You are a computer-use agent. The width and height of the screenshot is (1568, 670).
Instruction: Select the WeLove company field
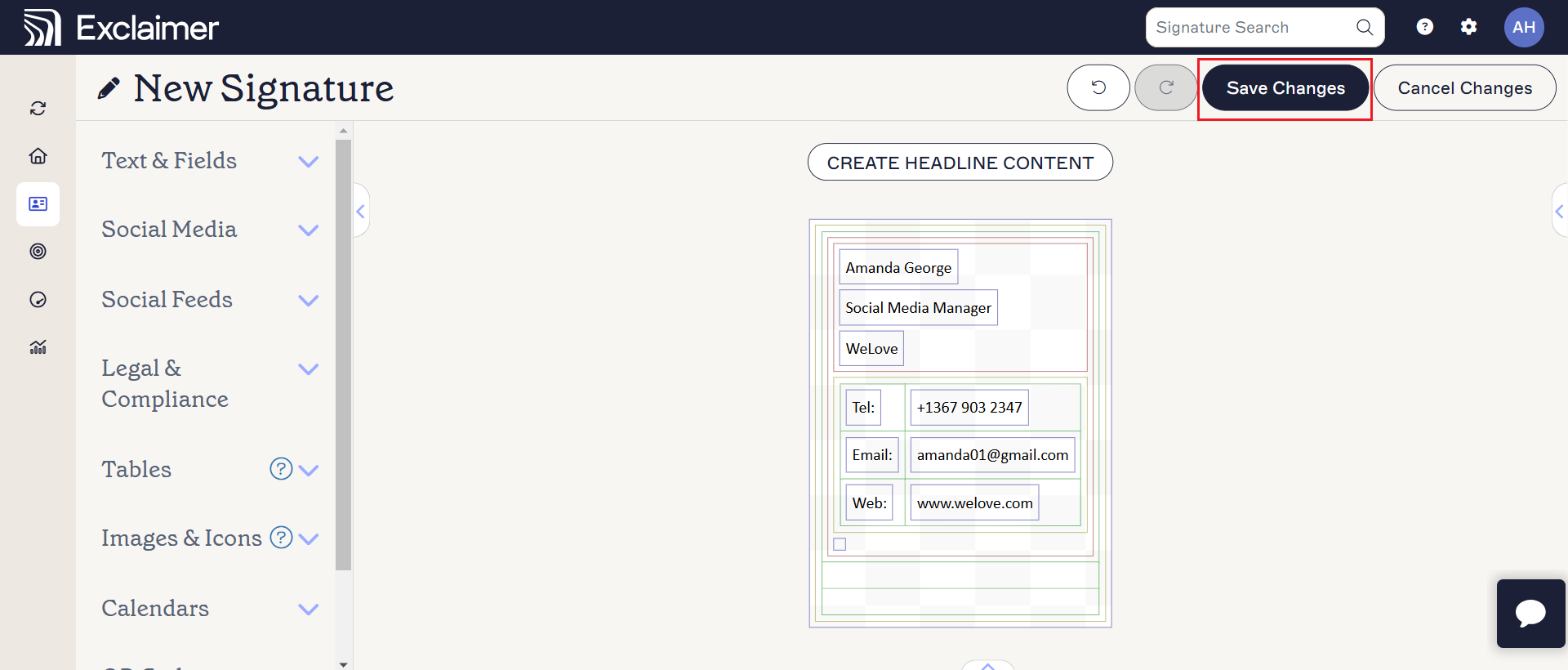tap(871, 348)
